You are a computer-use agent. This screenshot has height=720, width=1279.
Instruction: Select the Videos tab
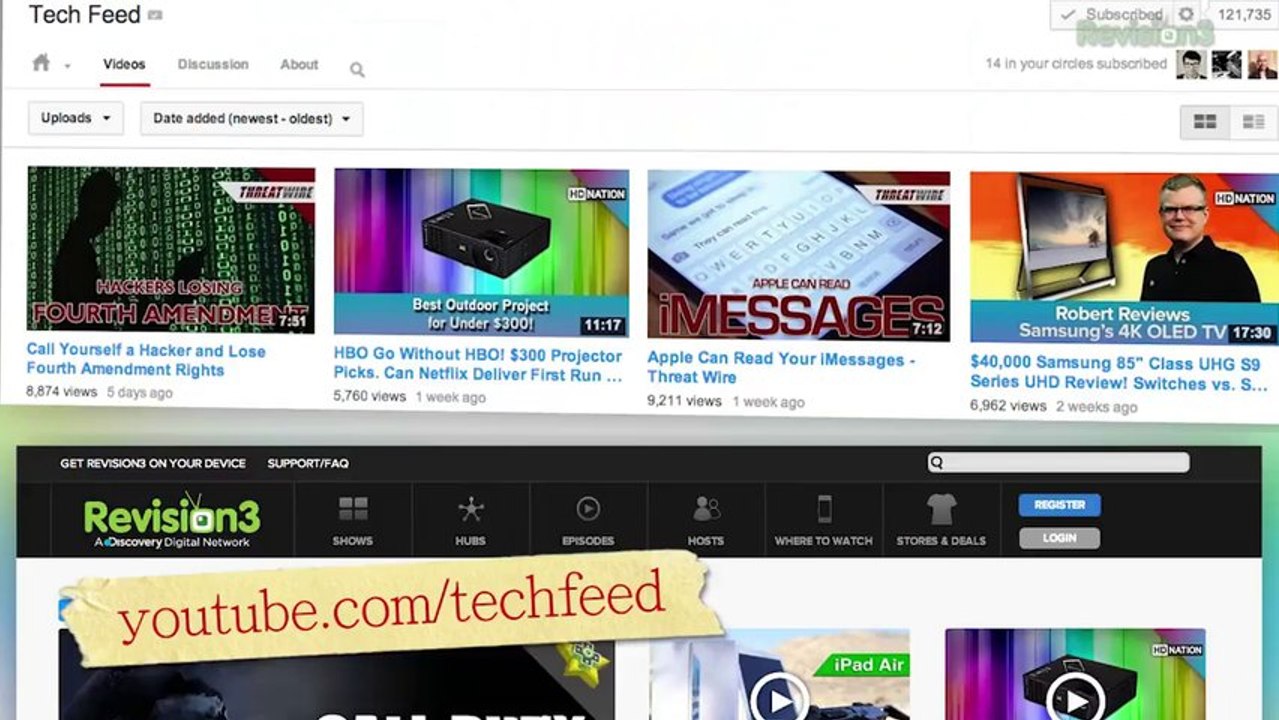click(x=124, y=64)
